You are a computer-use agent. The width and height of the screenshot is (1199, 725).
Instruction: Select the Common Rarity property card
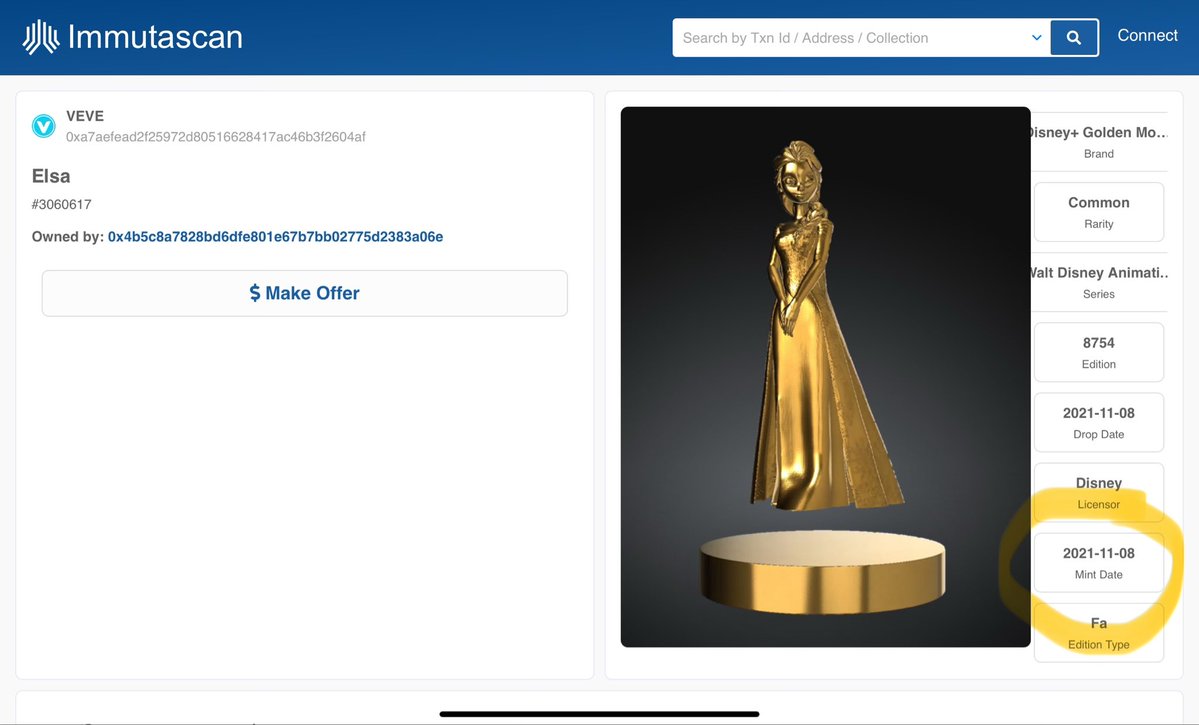point(1099,212)
